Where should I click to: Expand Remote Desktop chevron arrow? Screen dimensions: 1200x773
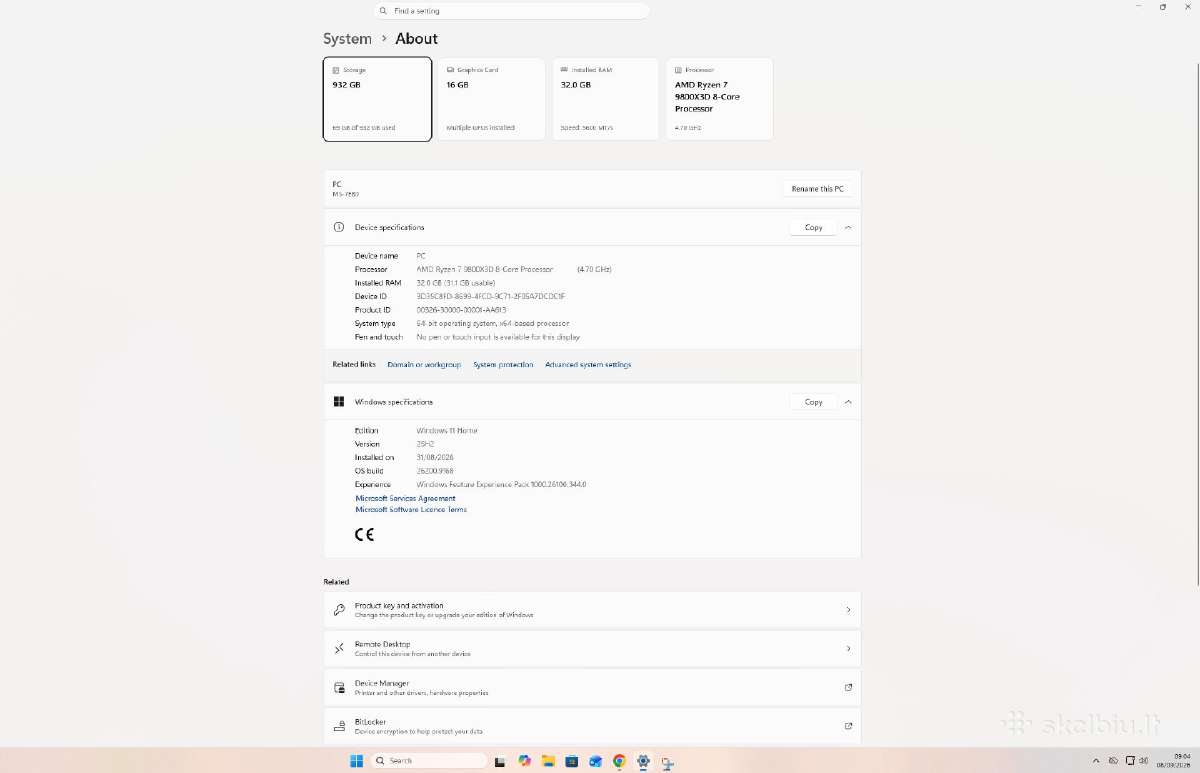coord(848,649)
